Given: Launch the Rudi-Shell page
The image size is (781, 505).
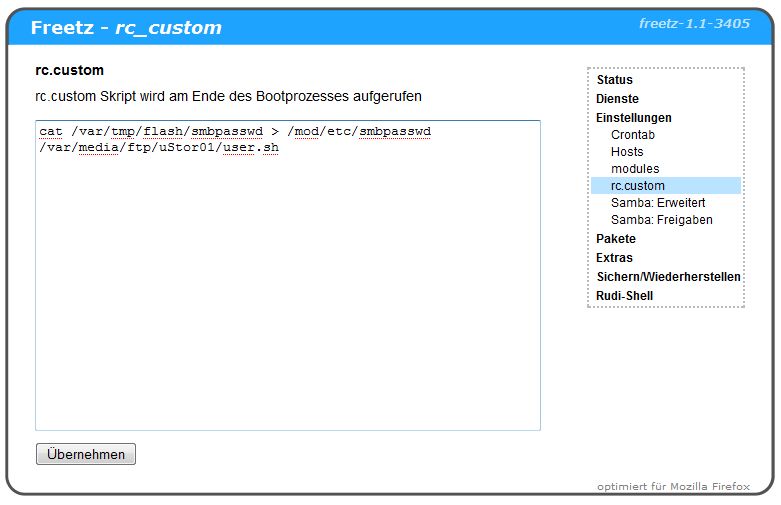Looking at the screenshot, I should point(624,296).
